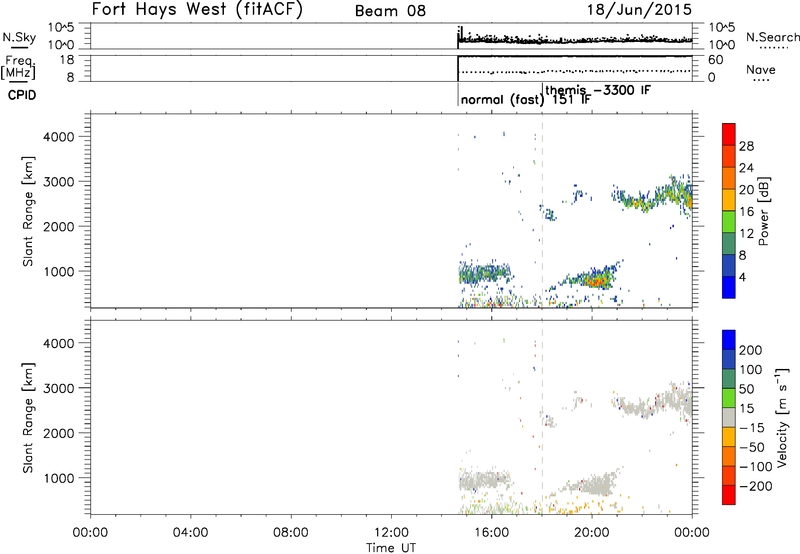Click the 16:00 time axis label
Image resolution: width=800 pixels, height=554 pixels.
pyautogui.click(x=491, y=533)
